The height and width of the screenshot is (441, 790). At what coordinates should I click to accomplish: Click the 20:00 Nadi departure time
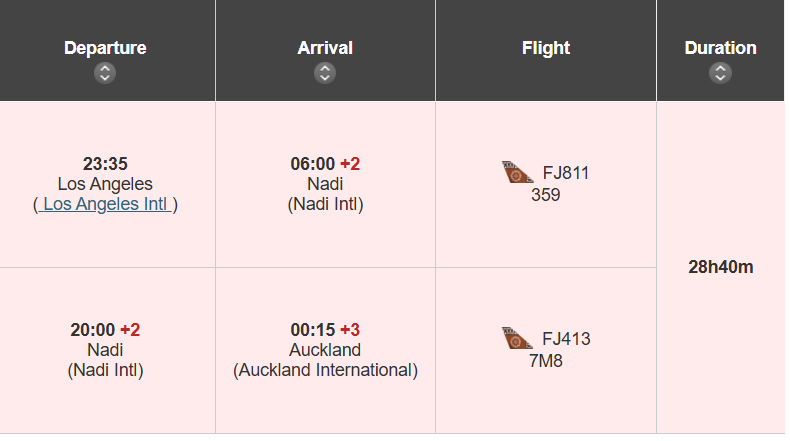[92, 330]
